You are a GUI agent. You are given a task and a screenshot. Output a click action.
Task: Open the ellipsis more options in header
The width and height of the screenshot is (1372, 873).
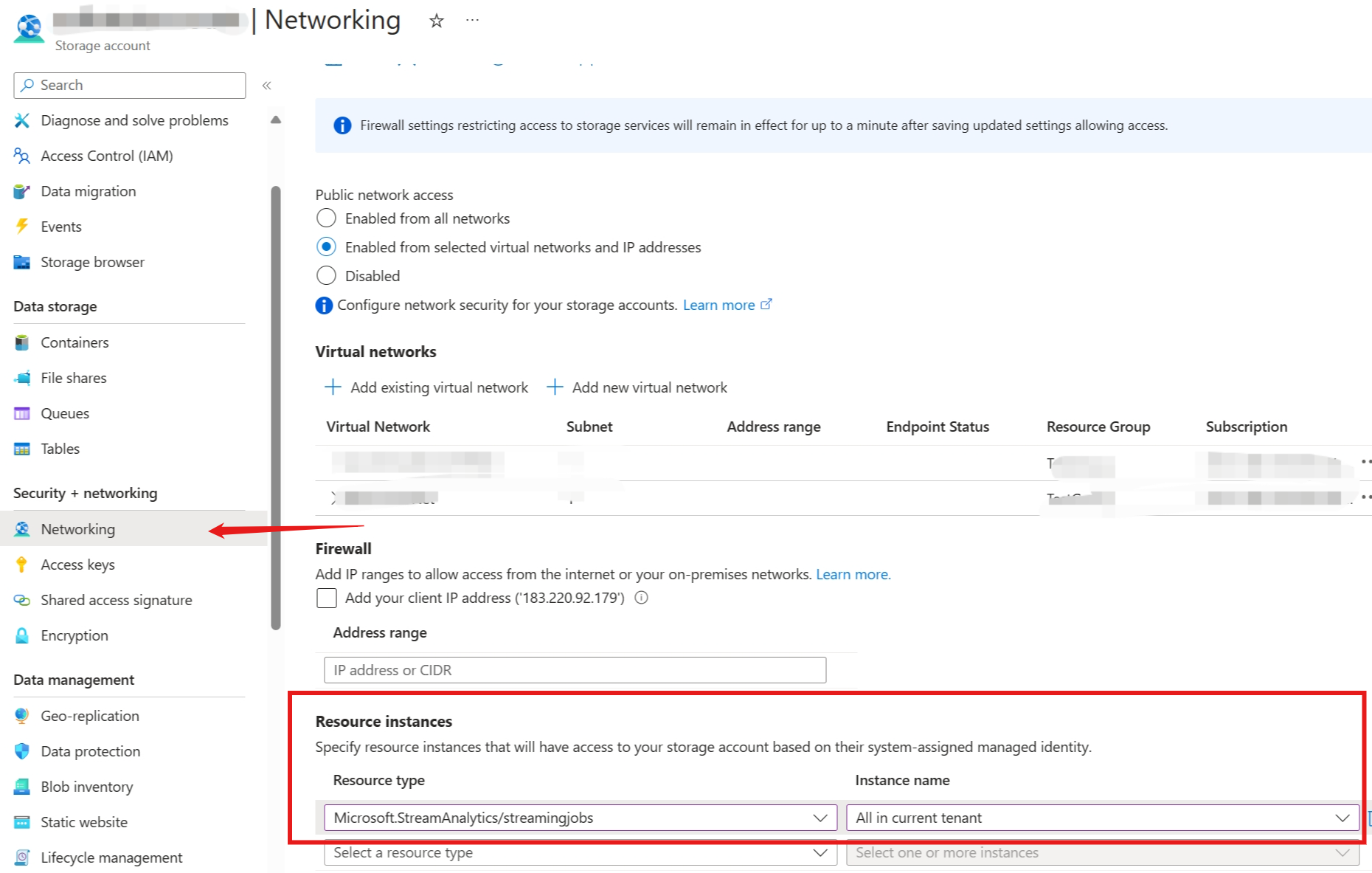(472, 21)
